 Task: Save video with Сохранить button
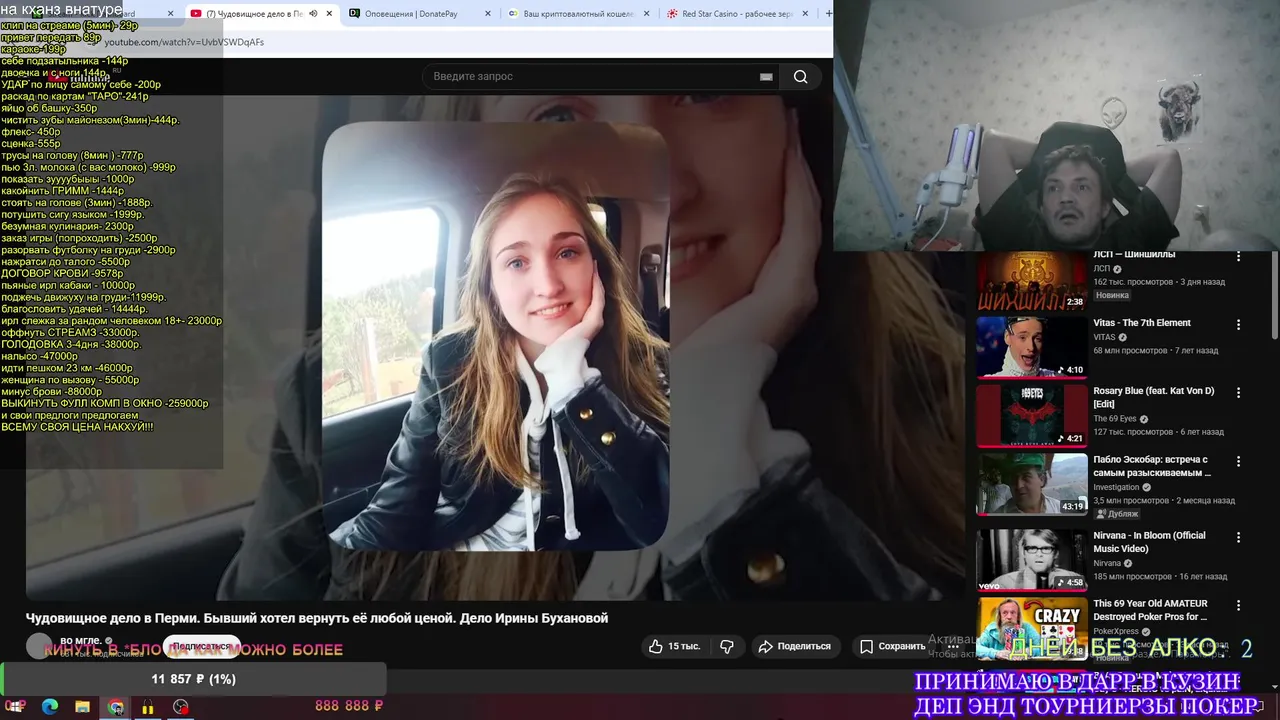pos(893,646)
